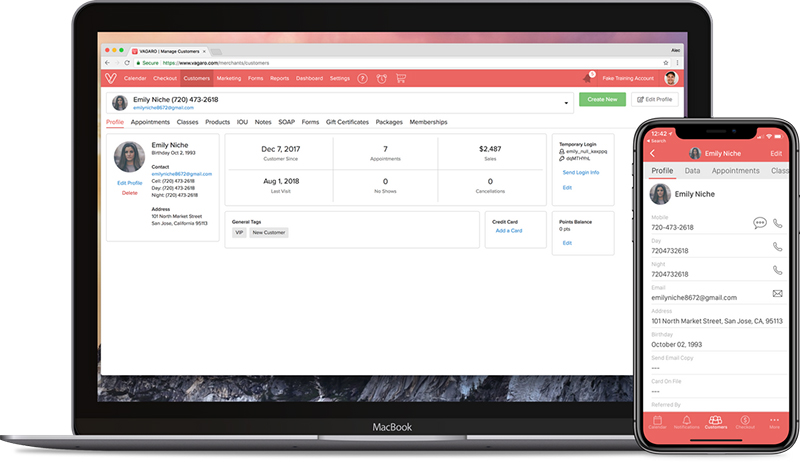The width and height of the screenshot is (800, 462).
Task: Click the temporary login username icon
Action: coord(562,151)
